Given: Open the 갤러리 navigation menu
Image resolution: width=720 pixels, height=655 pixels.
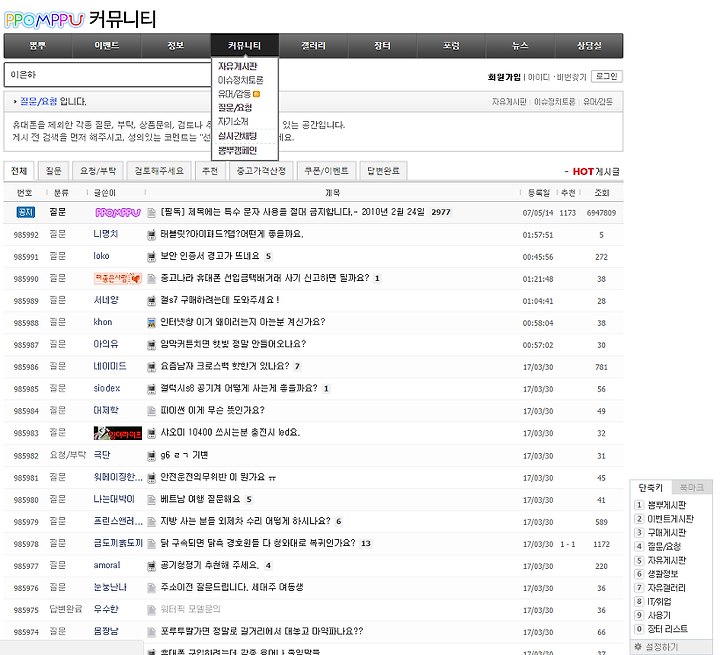Looking at the screenshot, I should pos(314,45).
